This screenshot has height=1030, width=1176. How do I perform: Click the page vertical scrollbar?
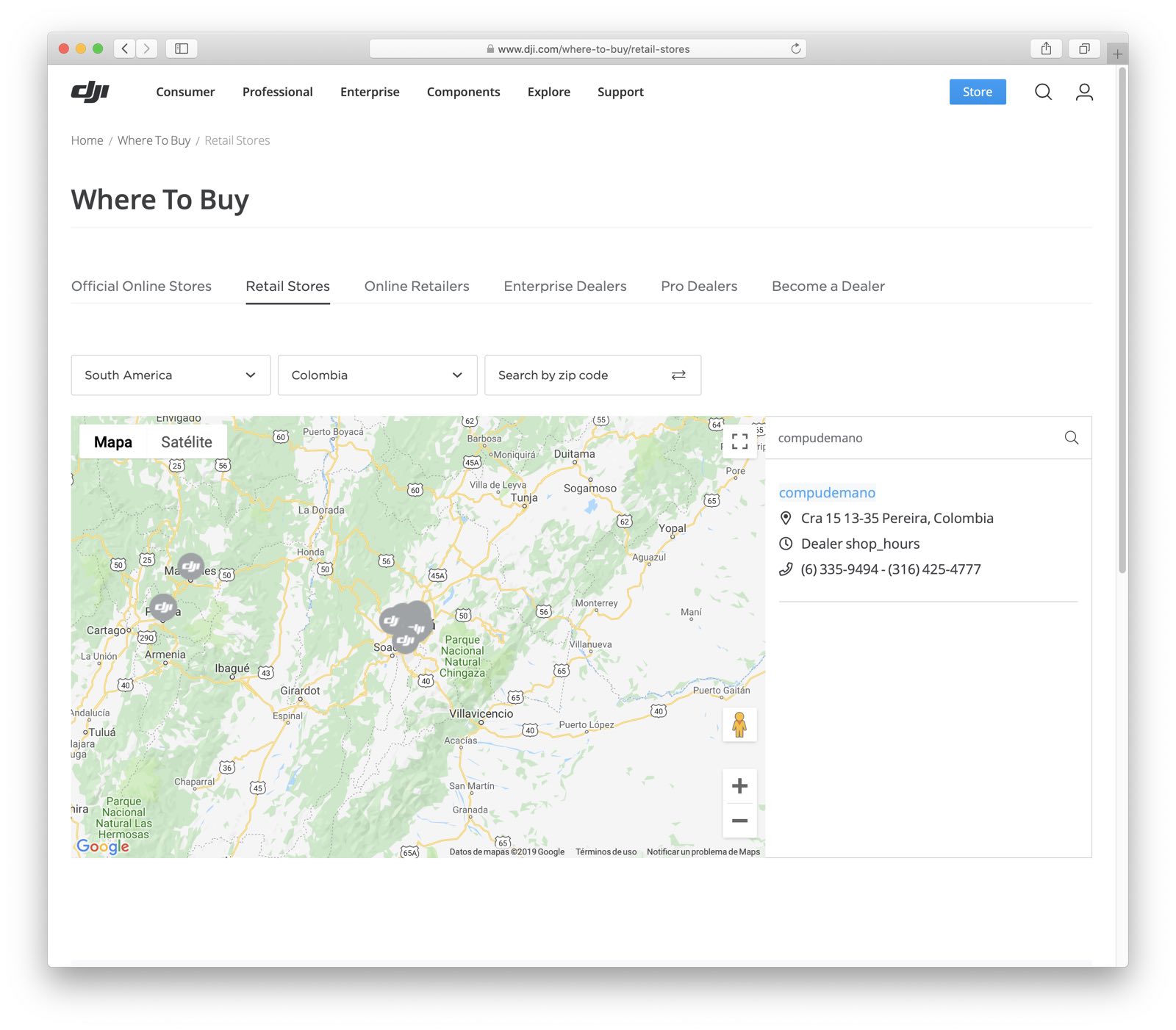tap(1122, 320)
